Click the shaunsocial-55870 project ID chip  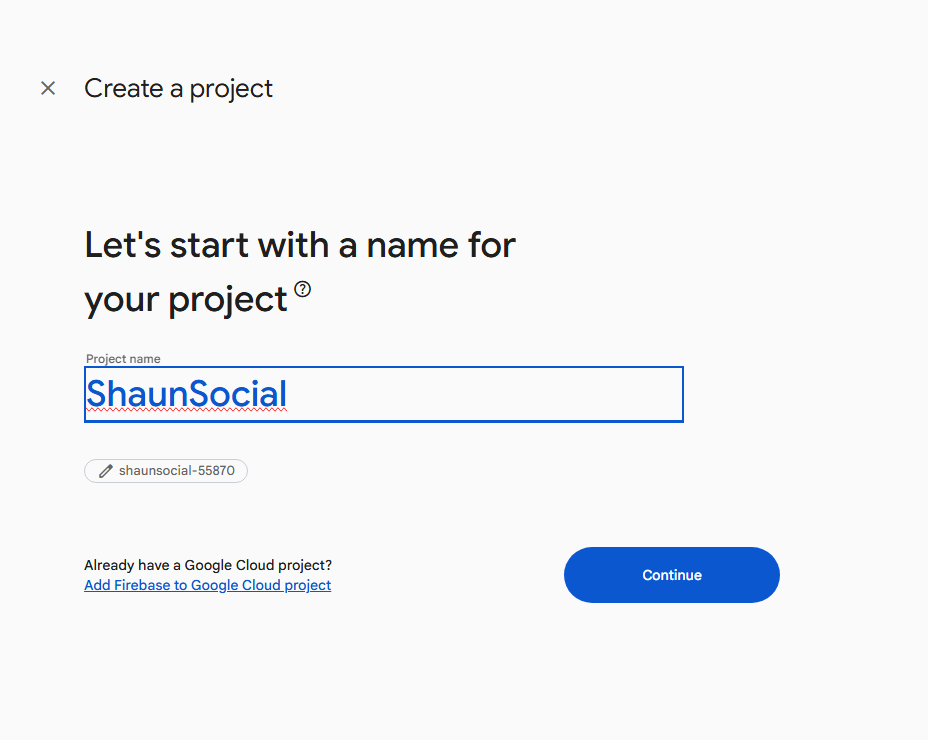coord(166,470)
